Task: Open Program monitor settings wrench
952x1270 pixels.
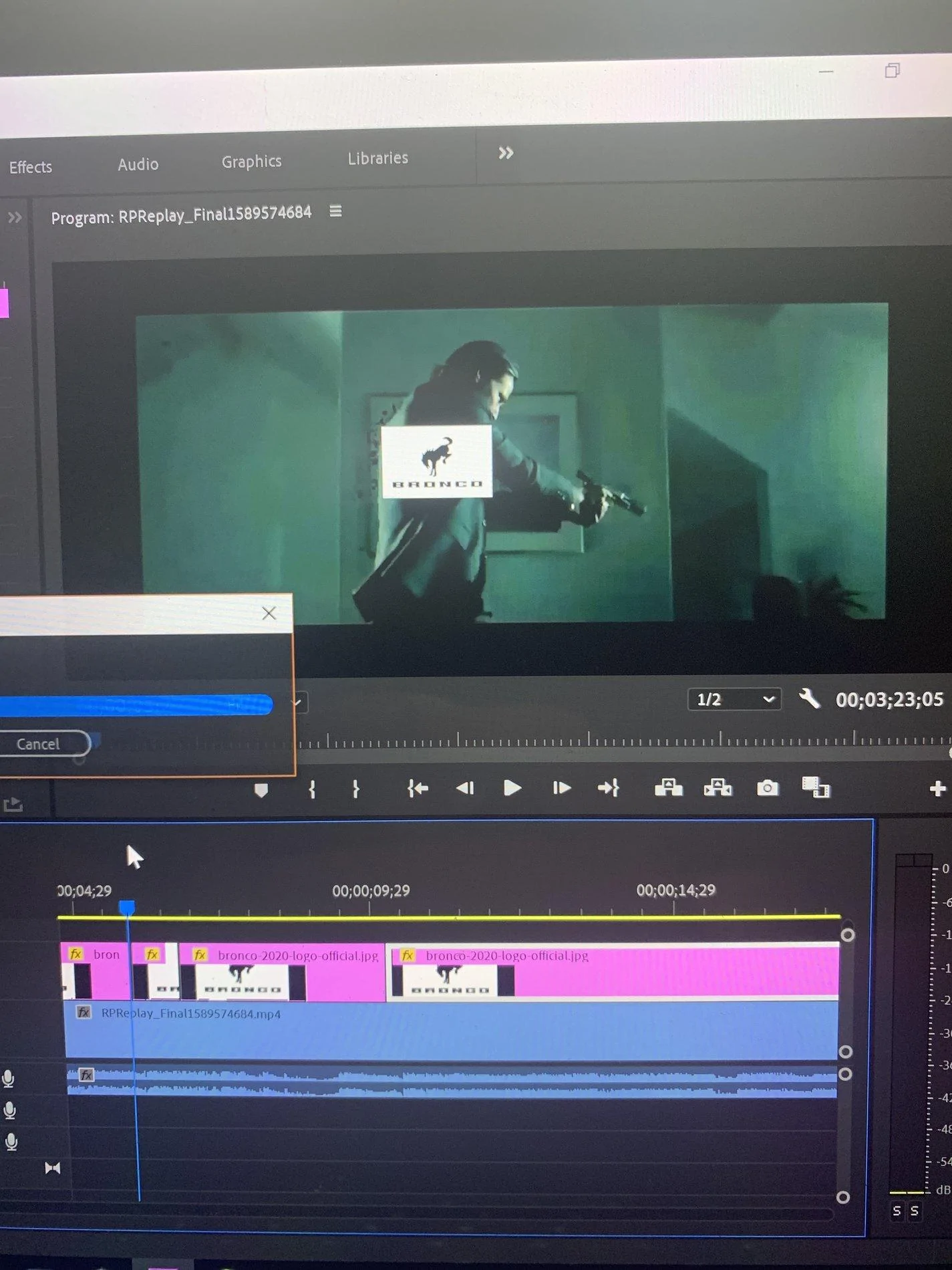Action: (x=809, y=699)
